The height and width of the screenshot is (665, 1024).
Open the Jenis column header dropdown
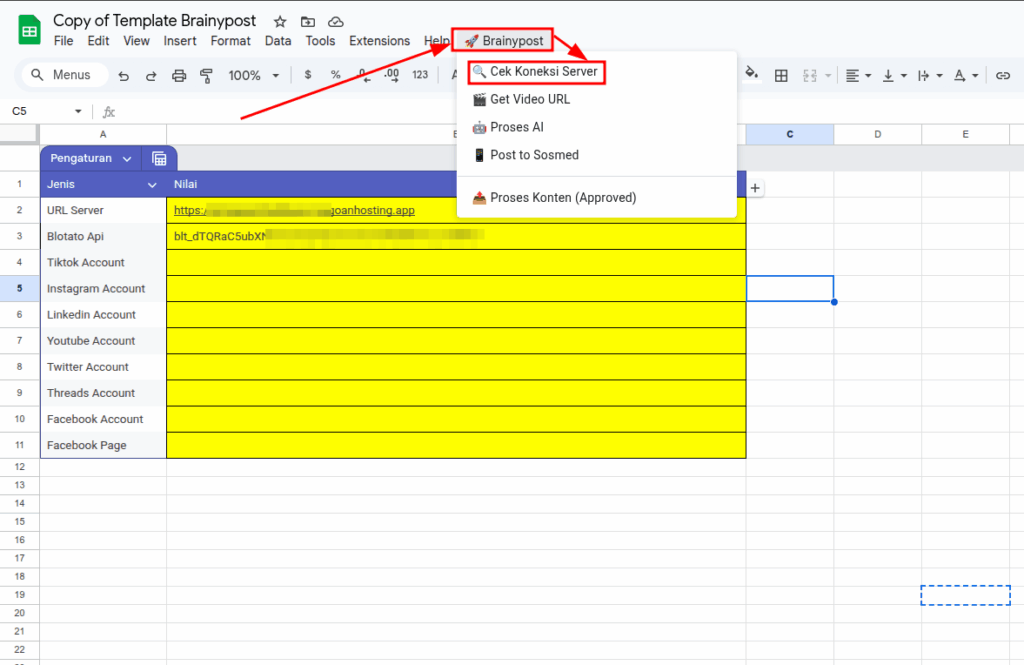(x=152, y=185)
